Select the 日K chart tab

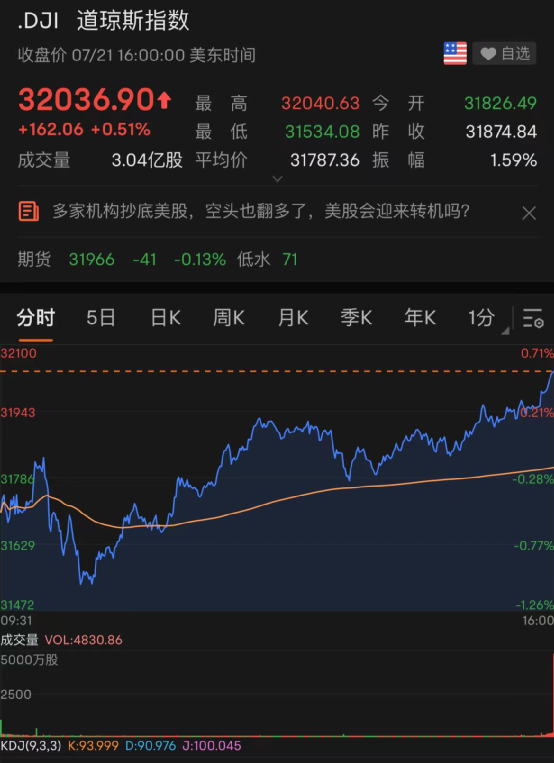click(x=166, y=318)
